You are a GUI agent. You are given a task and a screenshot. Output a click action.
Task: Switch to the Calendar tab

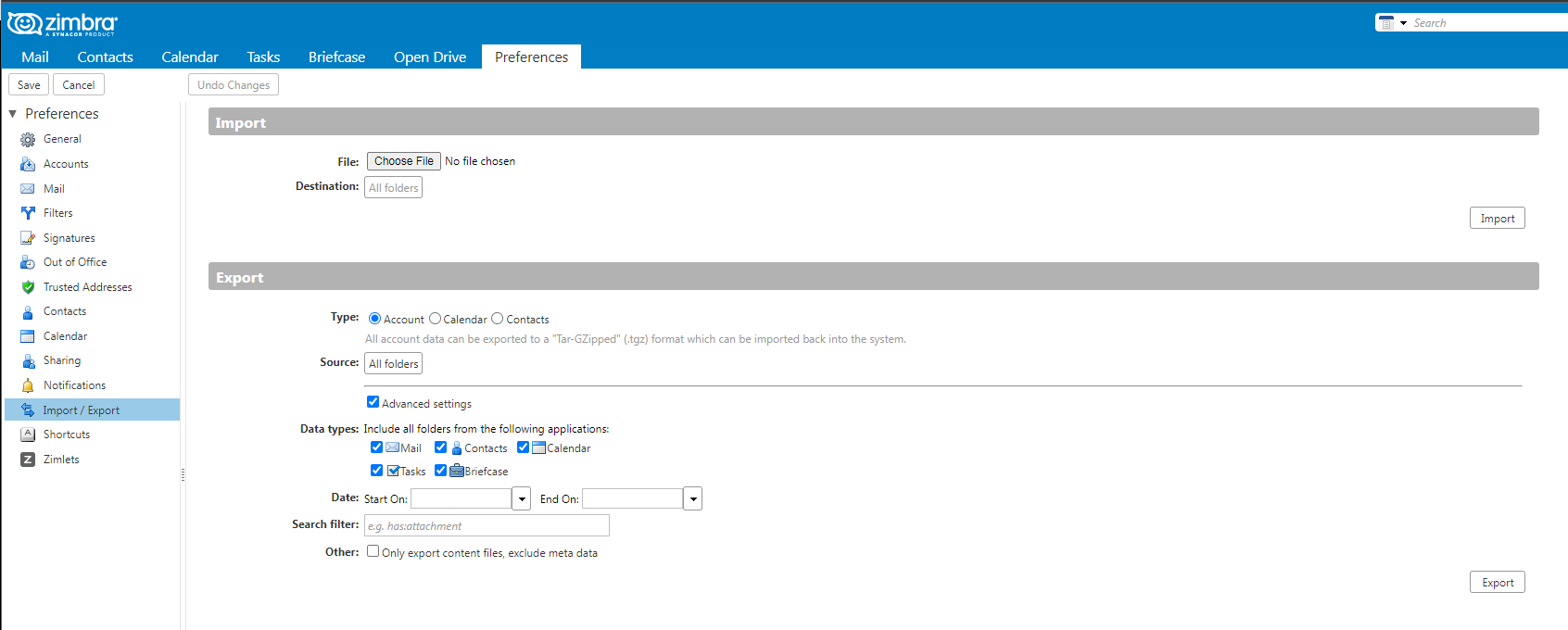(x=190, y=57)
